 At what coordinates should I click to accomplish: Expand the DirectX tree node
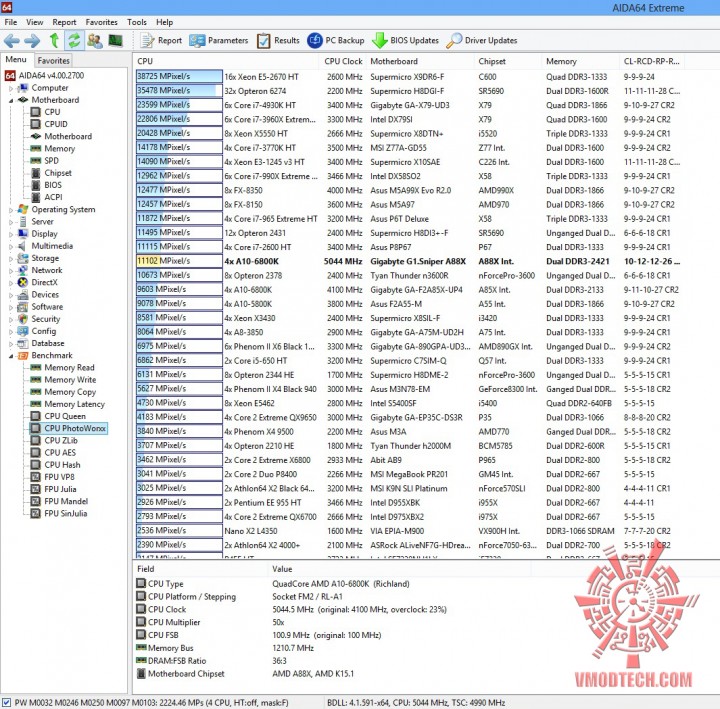coord(11,283)
